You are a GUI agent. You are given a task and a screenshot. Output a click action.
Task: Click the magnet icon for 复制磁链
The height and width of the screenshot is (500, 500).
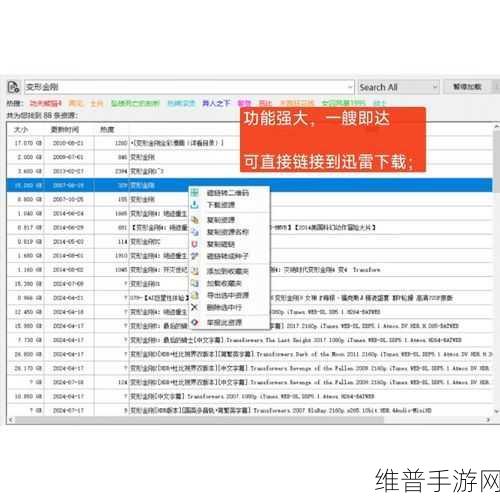point(195,244)
